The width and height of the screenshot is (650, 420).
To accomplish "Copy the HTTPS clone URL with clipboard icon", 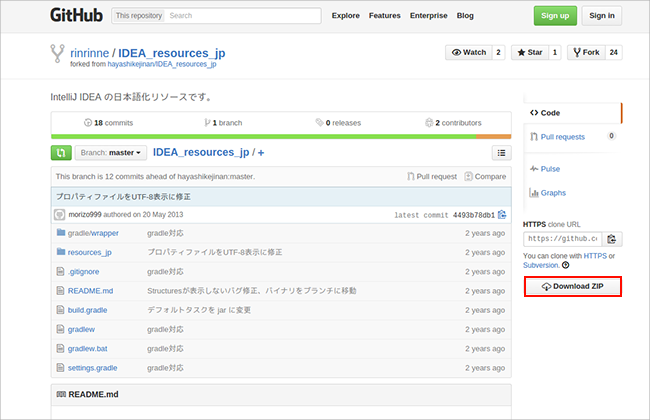I will point(611,239).
